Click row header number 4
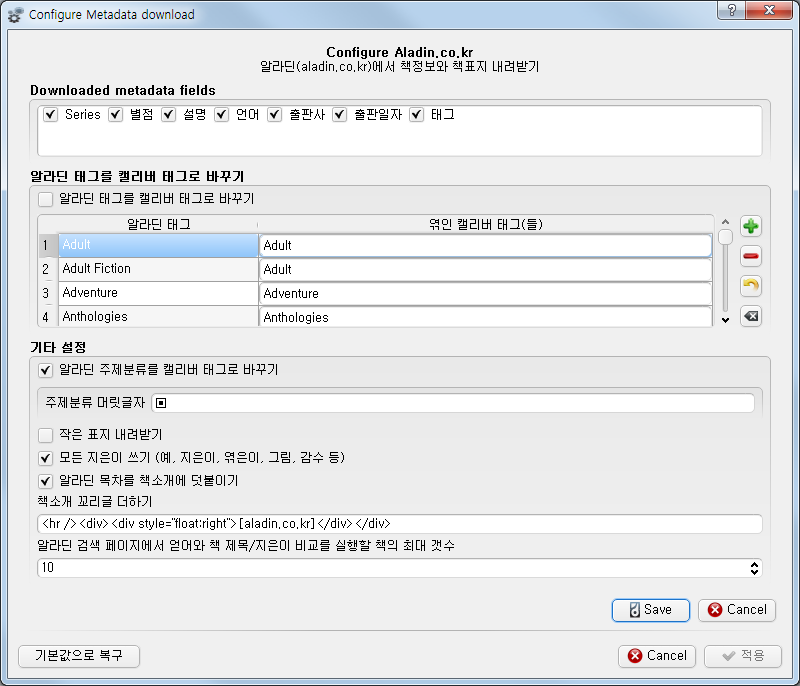The height and width of the screenshot is (686, 800). (x=48, y=317)
